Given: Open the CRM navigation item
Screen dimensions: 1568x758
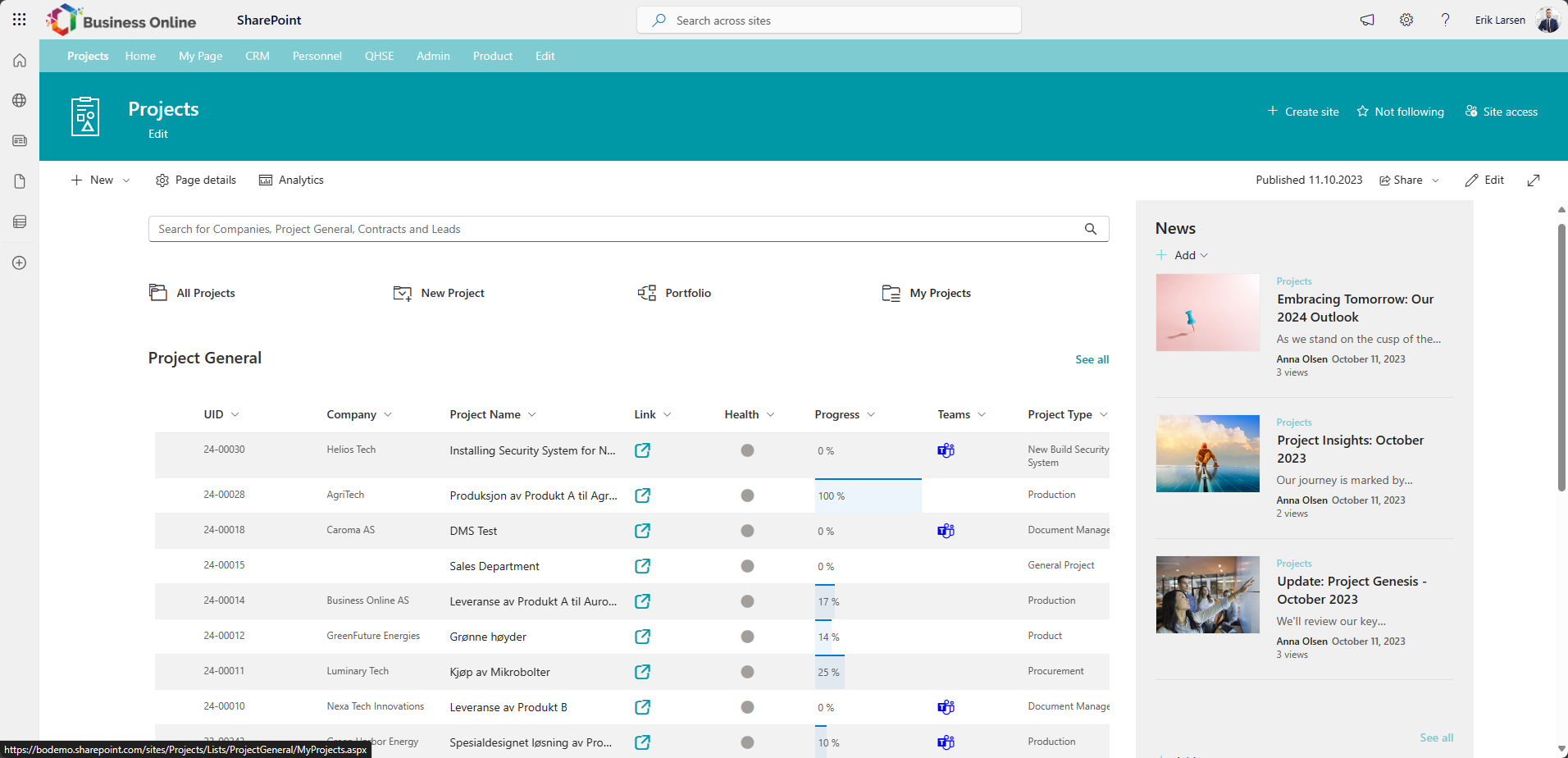Looking at the screenshot, I should (258, 56).
